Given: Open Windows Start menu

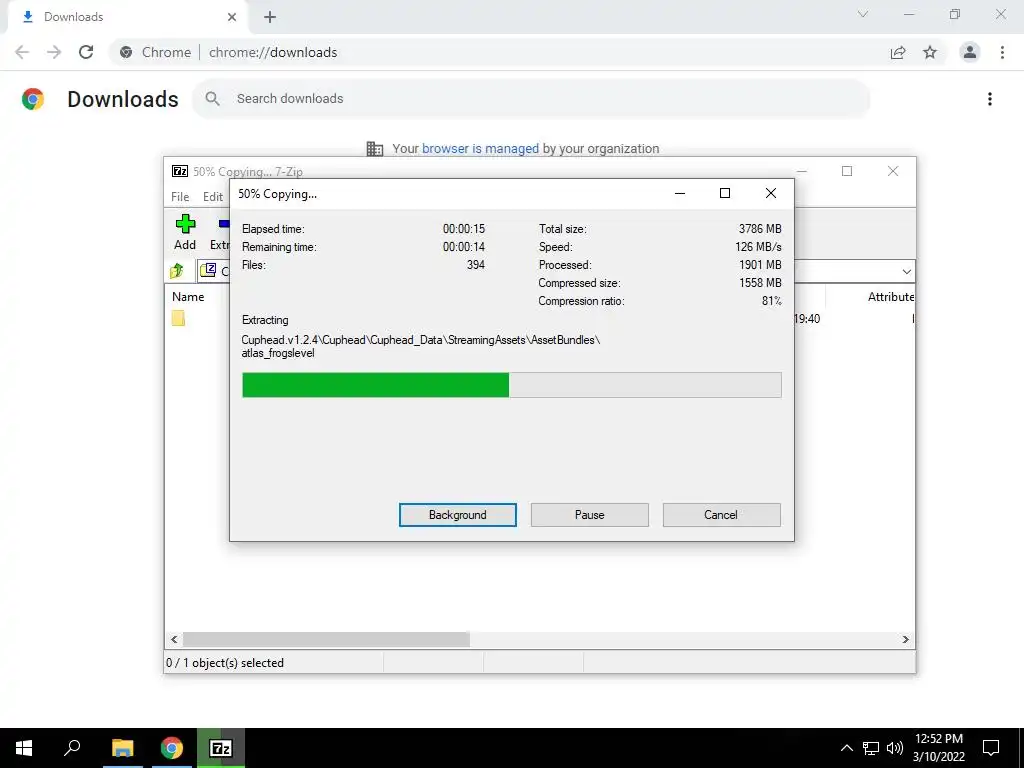Looking at the screenshot, I should tap(24, 748).
